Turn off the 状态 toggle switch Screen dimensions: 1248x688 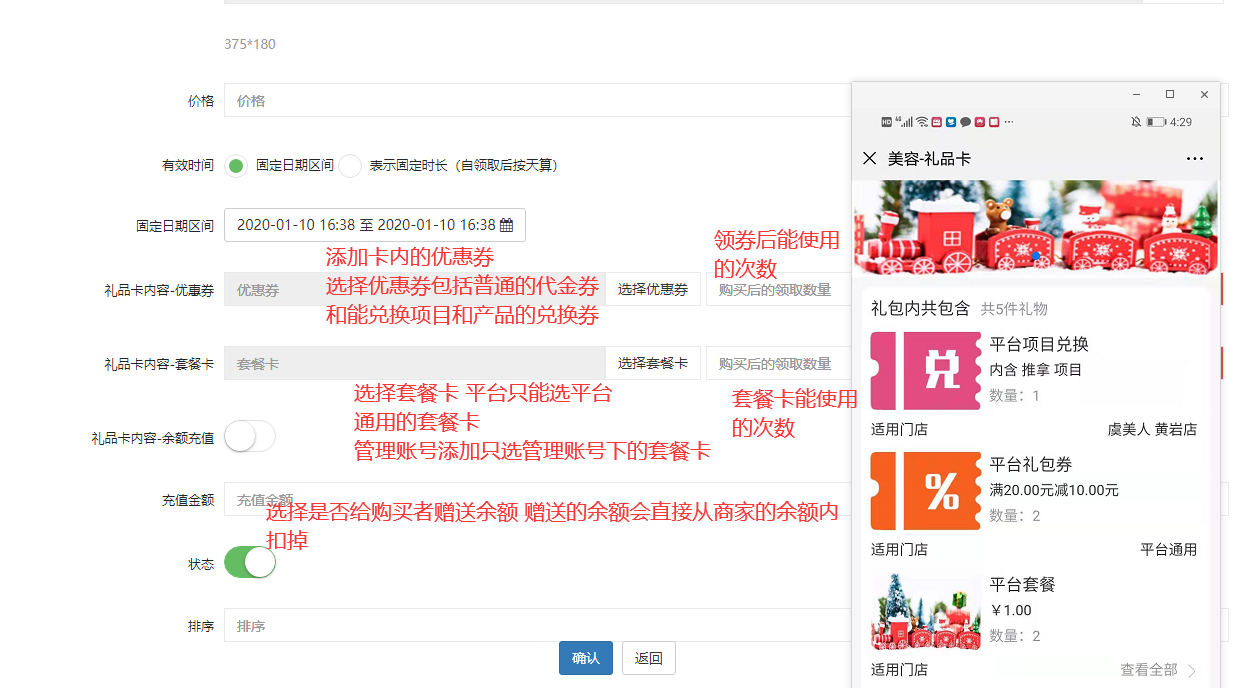point(249,563)
